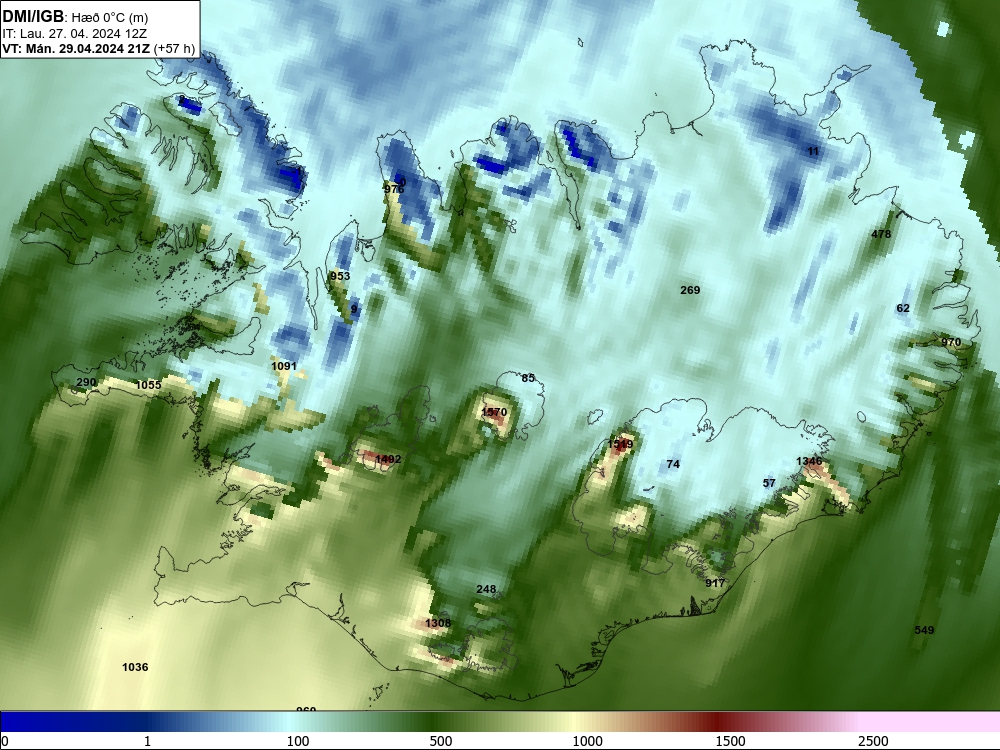Click the map value 57
The height and width of the screenshot is (750, 1000).
coord(769,483)
